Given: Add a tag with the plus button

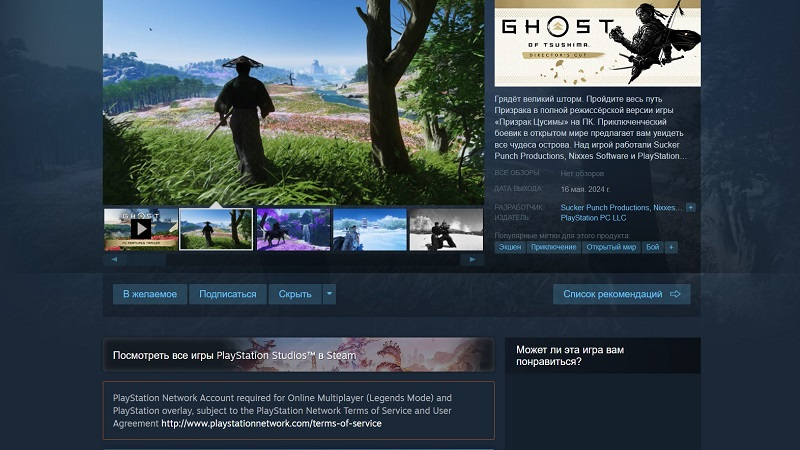Looking at the screenshot, I should pos(671,247).
